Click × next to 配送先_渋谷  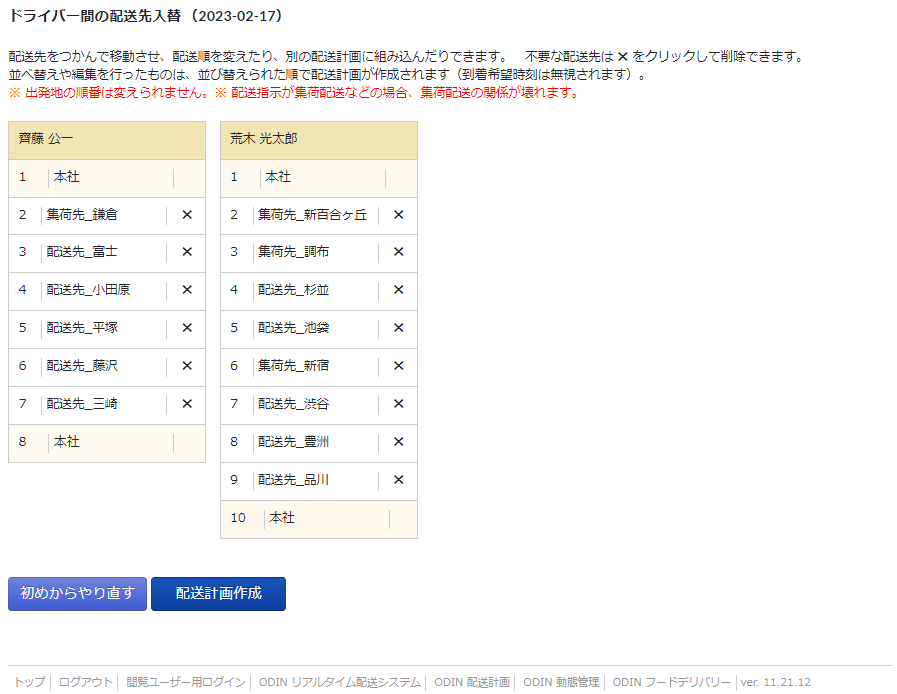pyautogui.click(x=398, y=404)
